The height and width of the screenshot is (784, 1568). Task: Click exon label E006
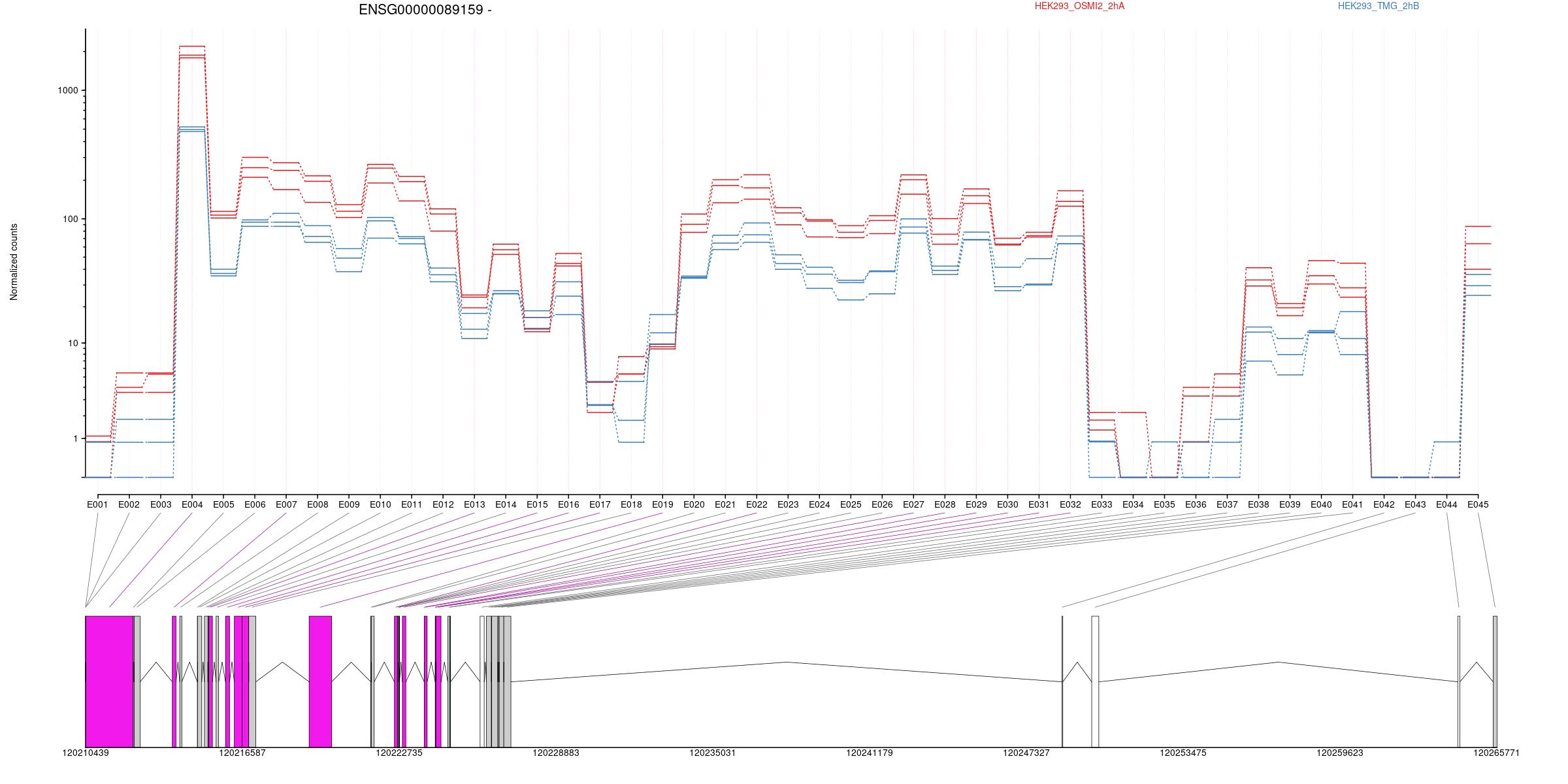(255, 504)
